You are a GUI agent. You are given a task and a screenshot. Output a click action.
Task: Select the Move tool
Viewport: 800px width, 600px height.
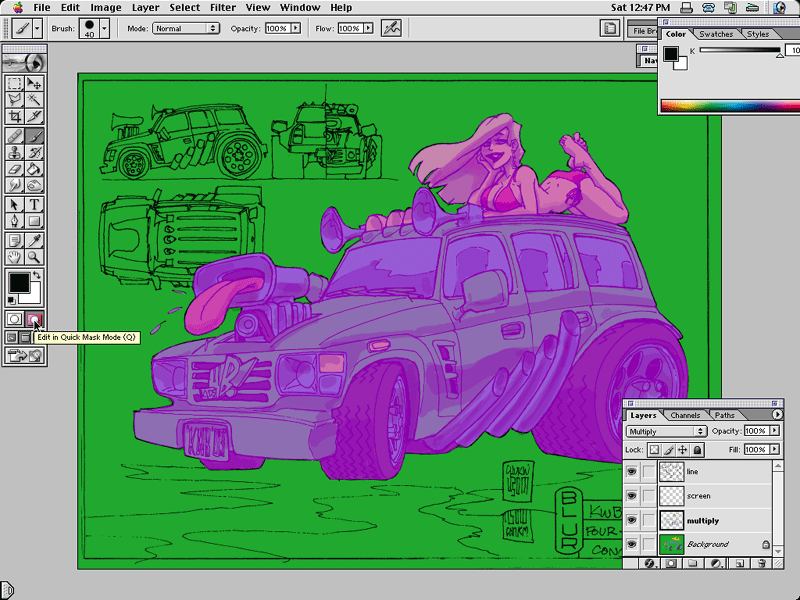coord(34,84)
